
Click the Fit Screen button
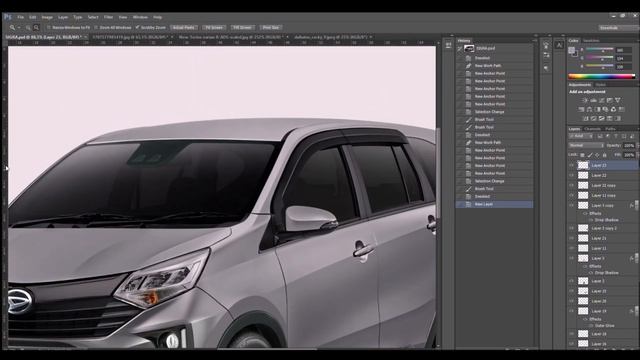[x=214, y=27]
